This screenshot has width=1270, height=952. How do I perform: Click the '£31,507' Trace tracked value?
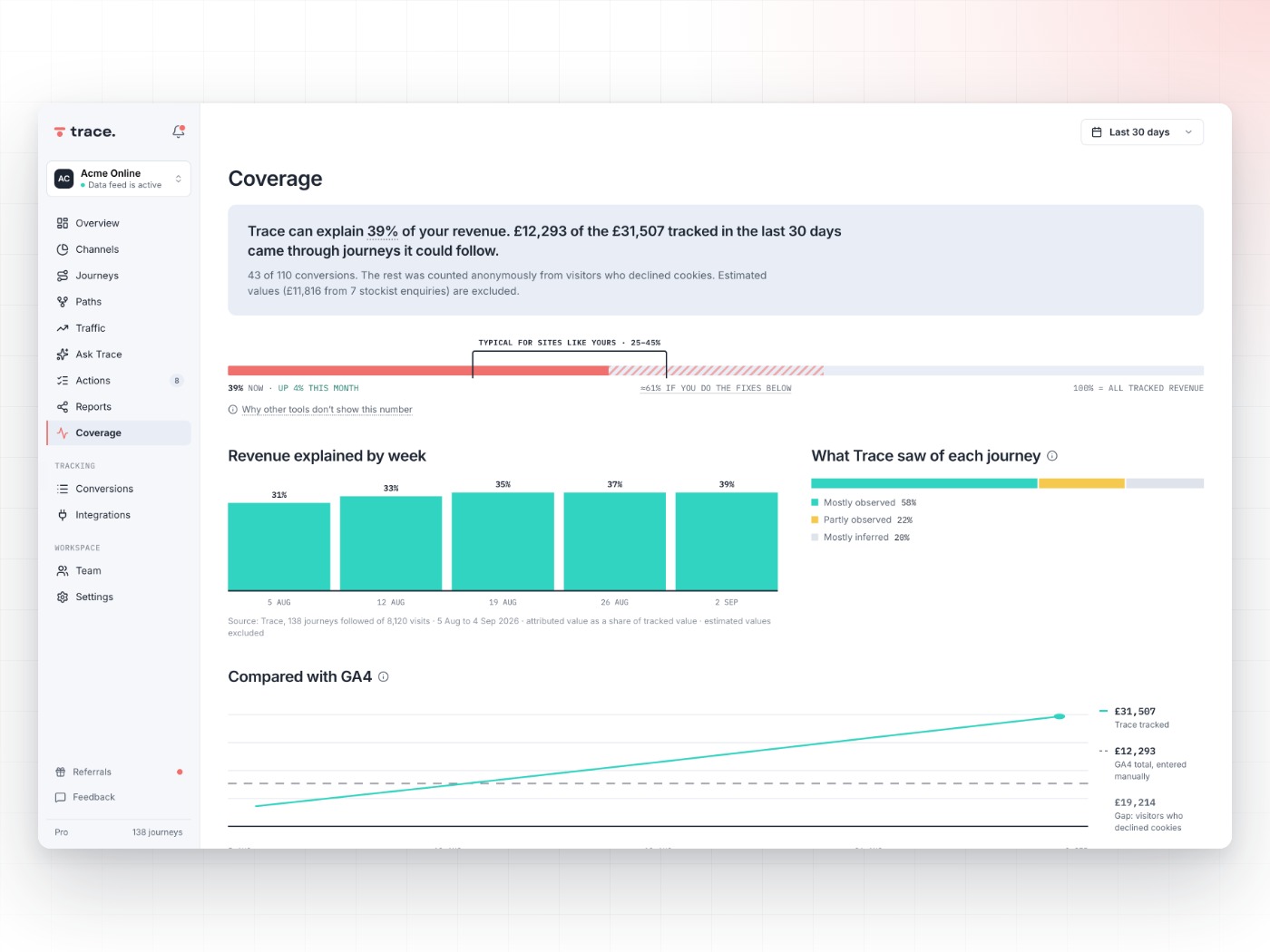pos(1135,712)
